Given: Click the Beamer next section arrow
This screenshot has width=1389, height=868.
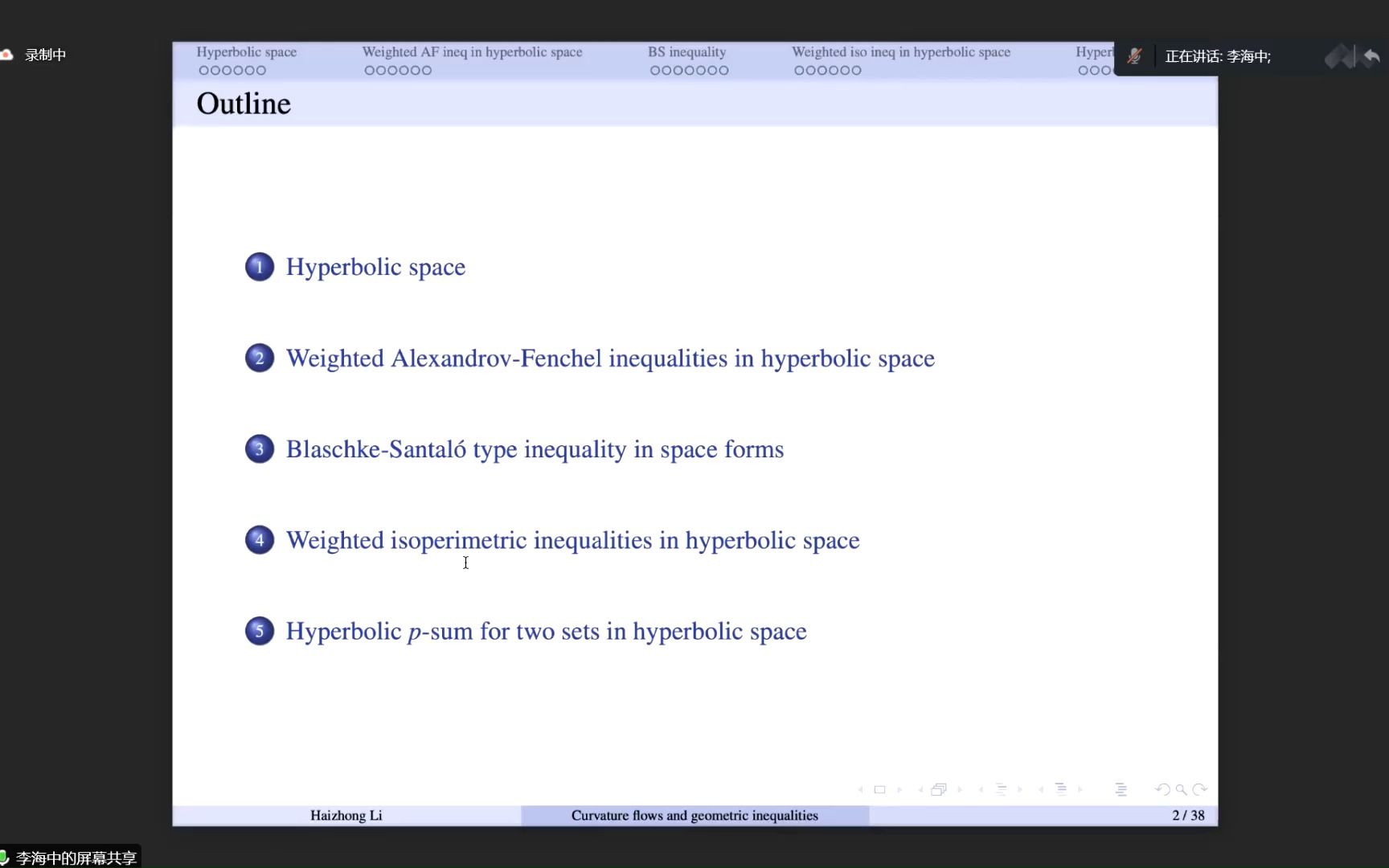Looking at the screenshot, I should tap(1080, 789).
